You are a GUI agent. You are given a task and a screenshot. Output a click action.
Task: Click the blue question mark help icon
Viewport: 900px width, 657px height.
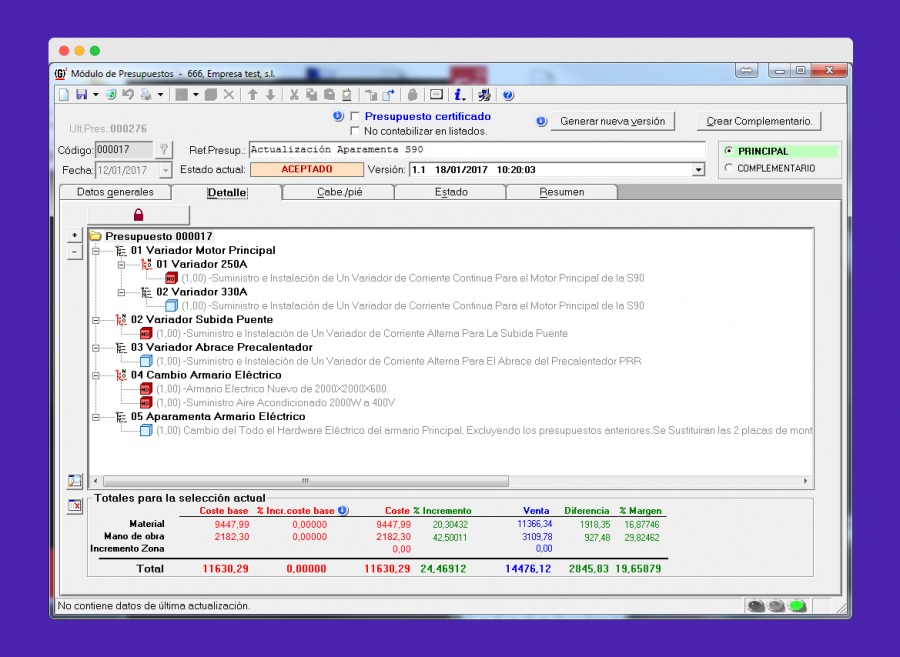[508, 95]
